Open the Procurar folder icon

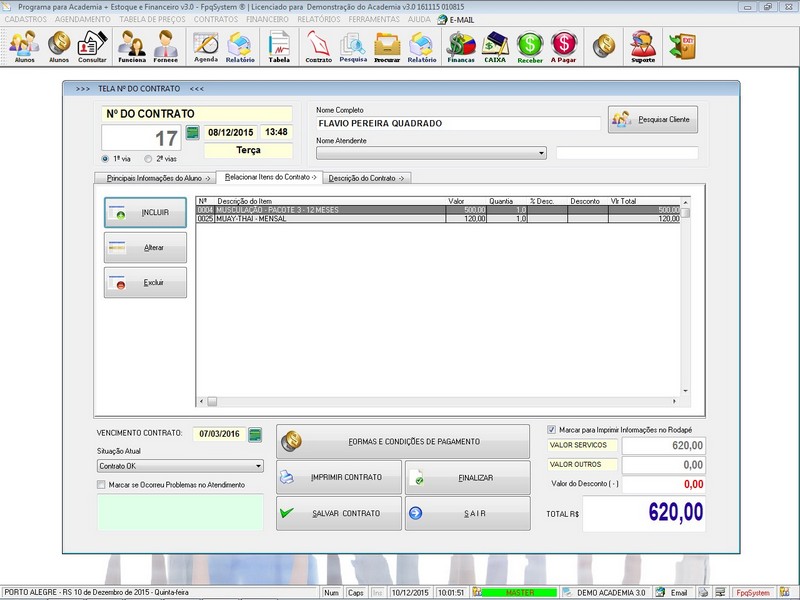coord(387,46)
